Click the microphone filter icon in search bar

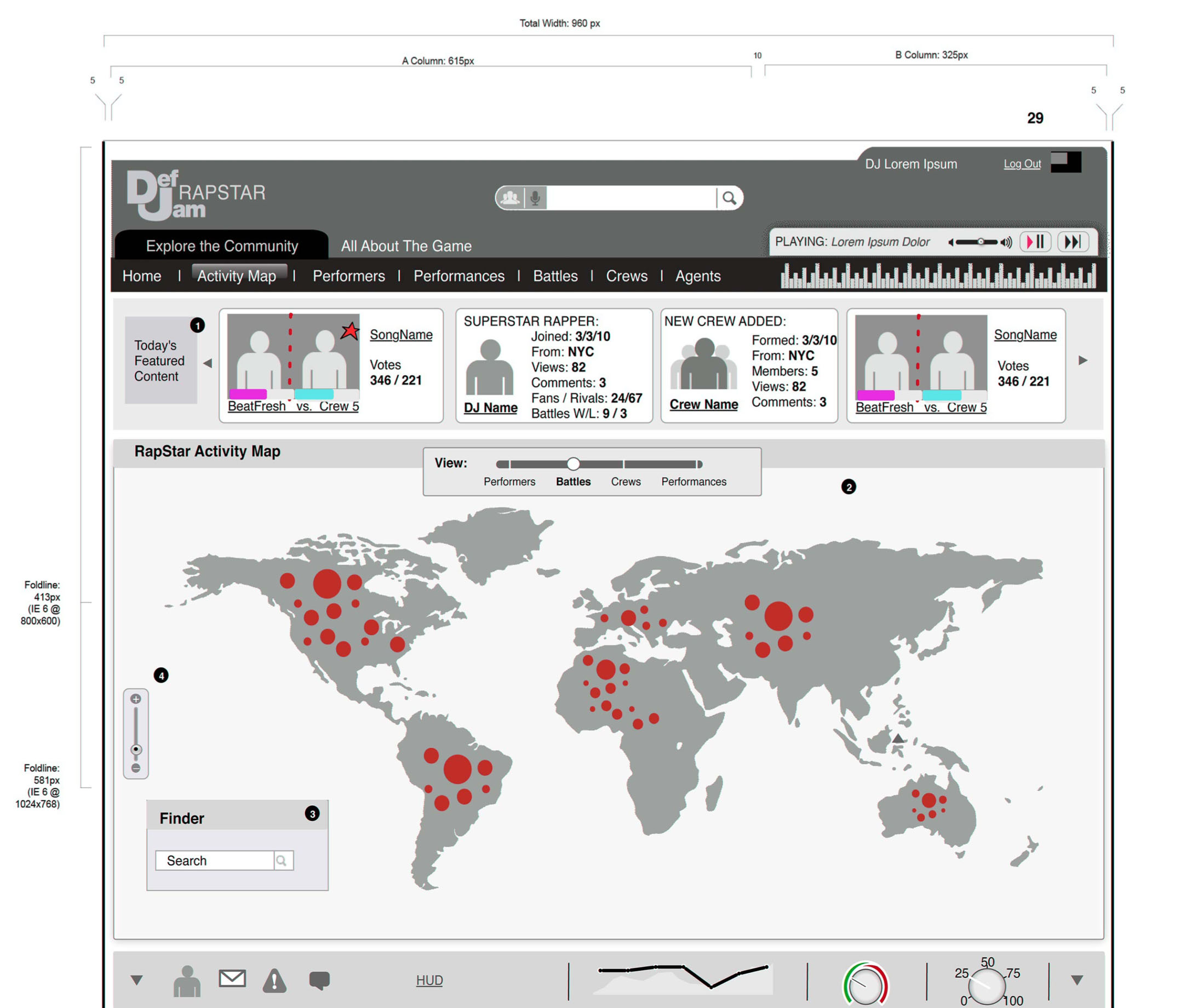535,198
